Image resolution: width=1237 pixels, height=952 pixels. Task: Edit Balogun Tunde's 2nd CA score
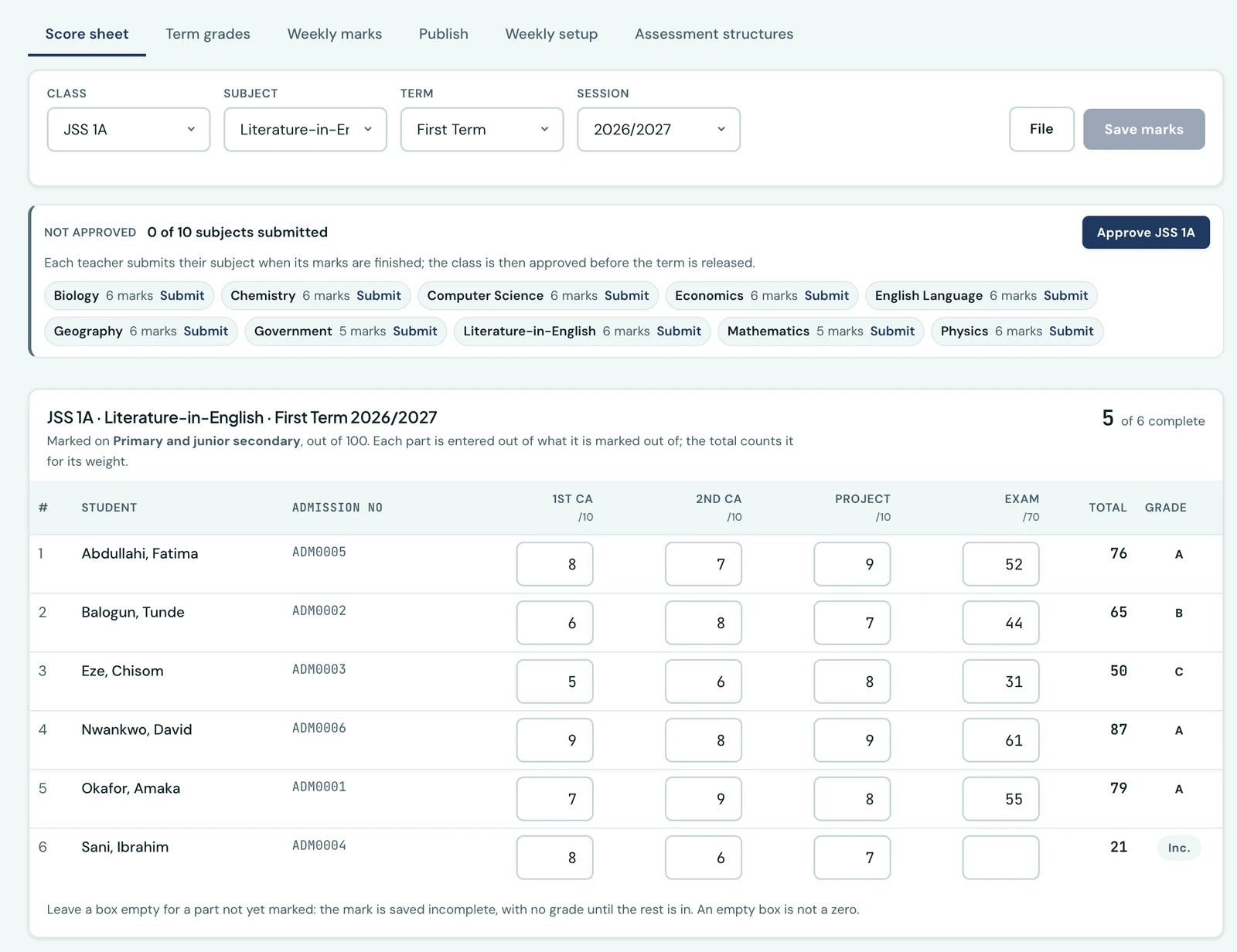click(x=704, y=623)
